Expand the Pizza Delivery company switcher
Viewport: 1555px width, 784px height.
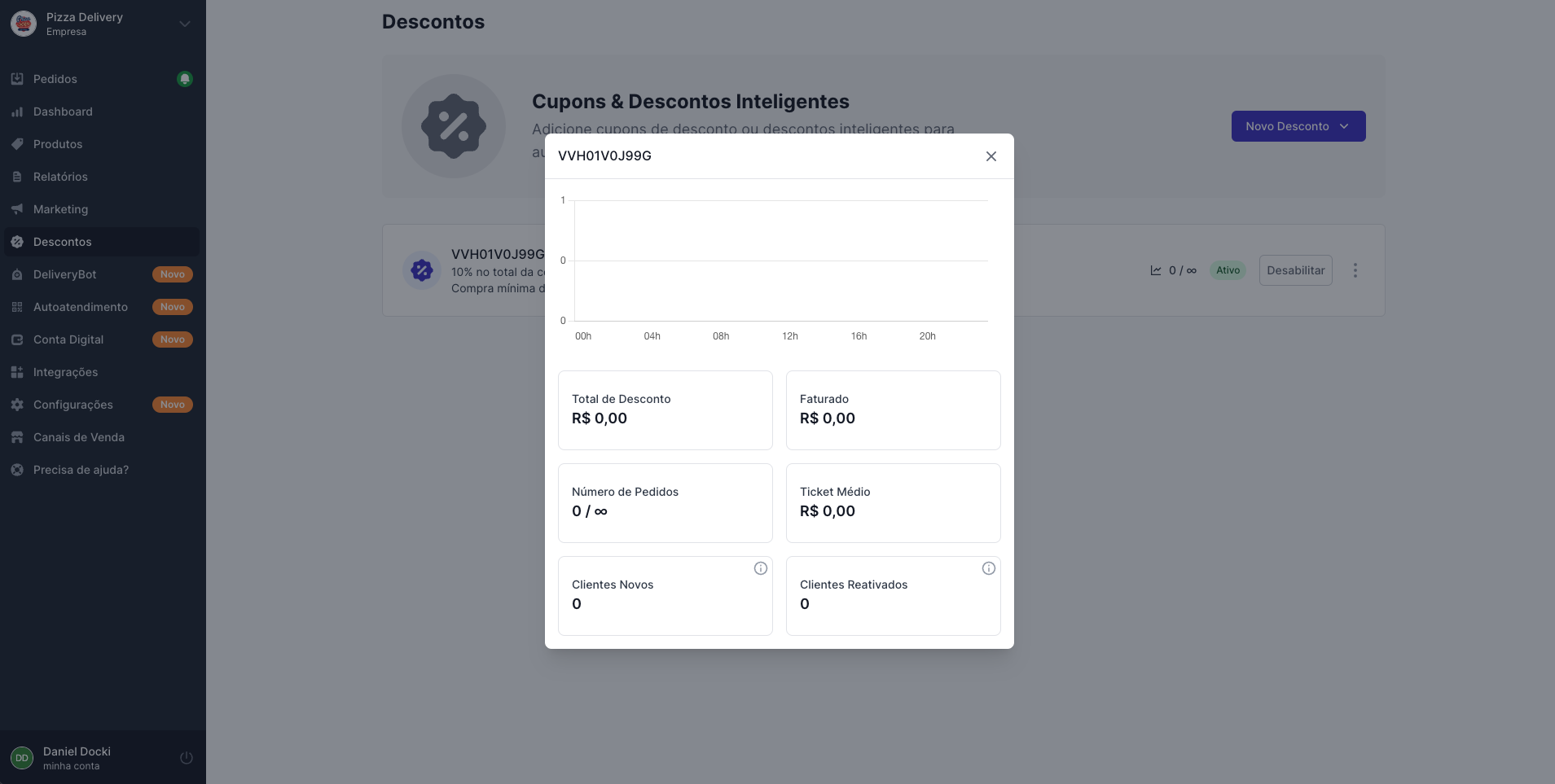tap(185, 24)
